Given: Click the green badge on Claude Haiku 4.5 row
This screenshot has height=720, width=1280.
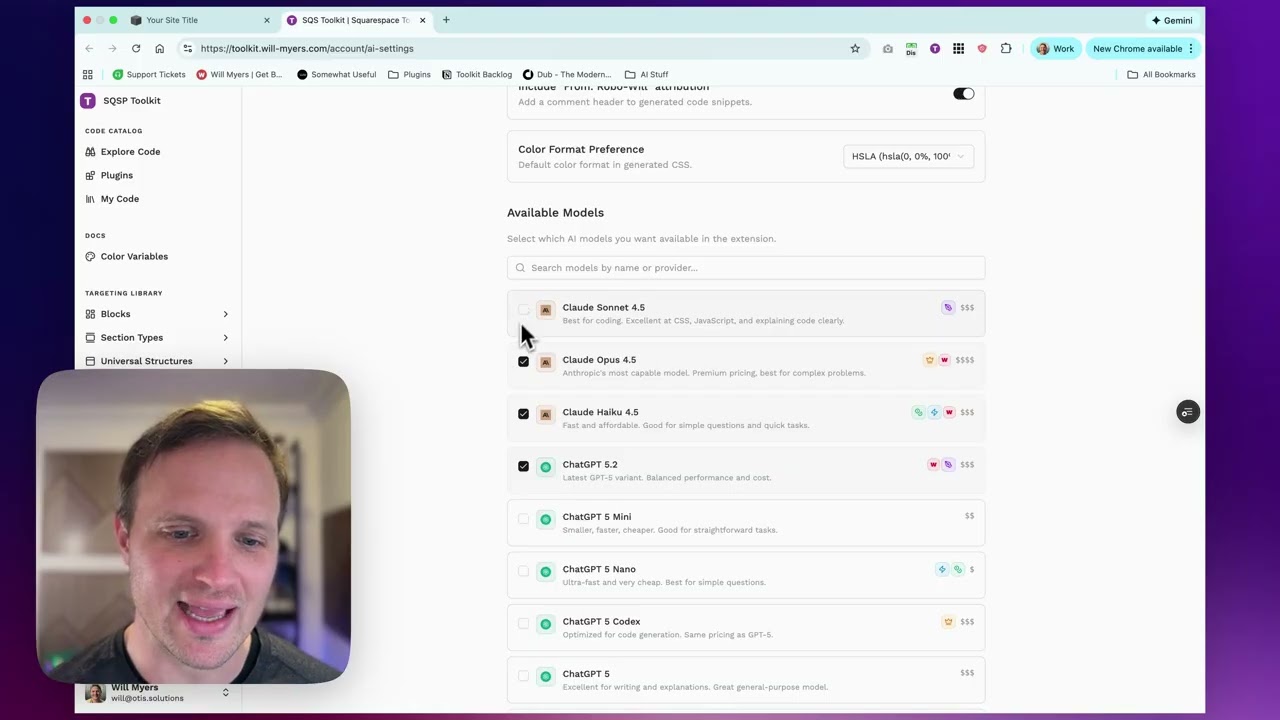Looking at the screenshot, I should pyautogui.click(x=918, y=412).
